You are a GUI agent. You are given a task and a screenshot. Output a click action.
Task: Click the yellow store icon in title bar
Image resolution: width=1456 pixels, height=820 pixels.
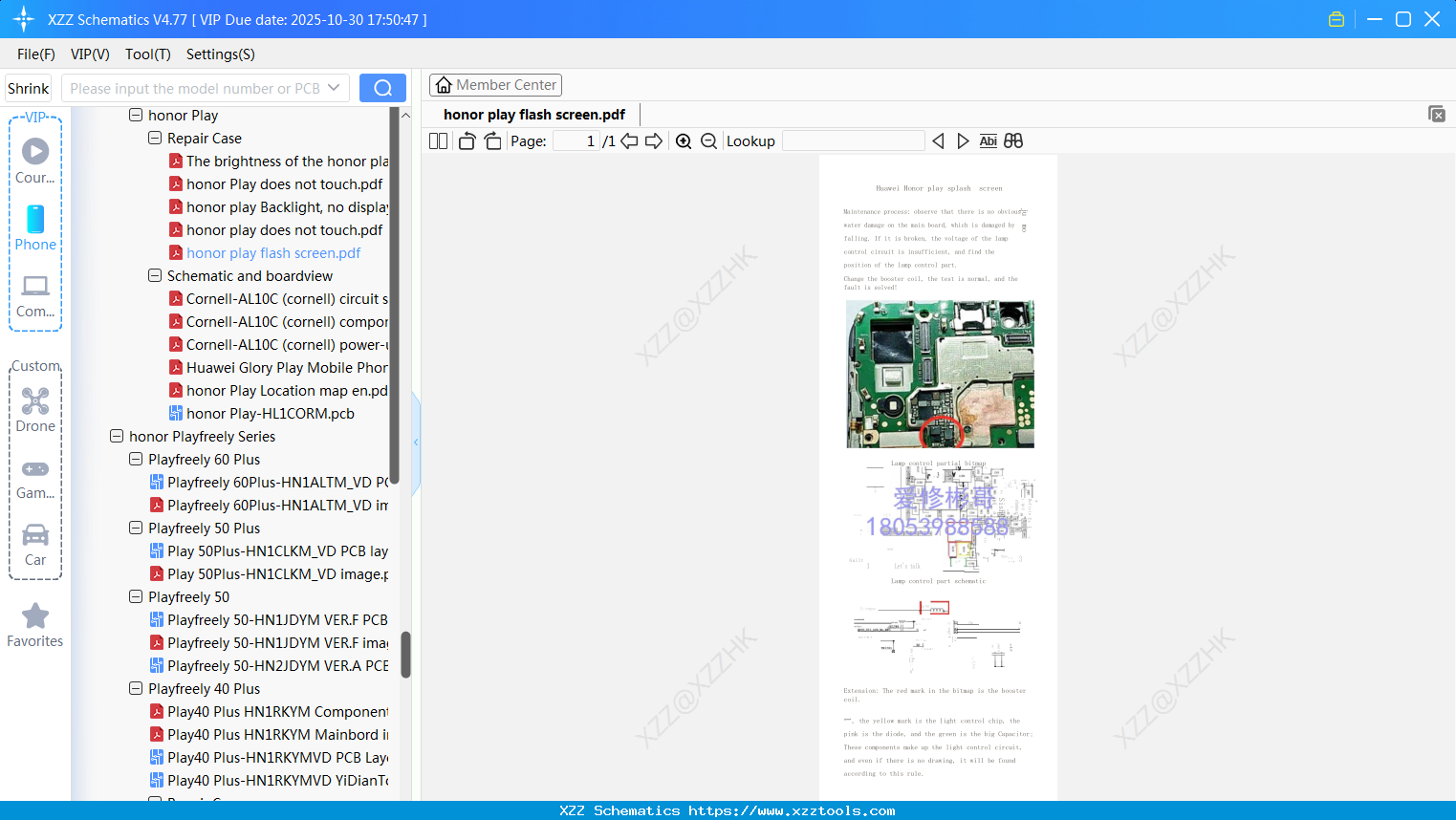click(1336, 19)
